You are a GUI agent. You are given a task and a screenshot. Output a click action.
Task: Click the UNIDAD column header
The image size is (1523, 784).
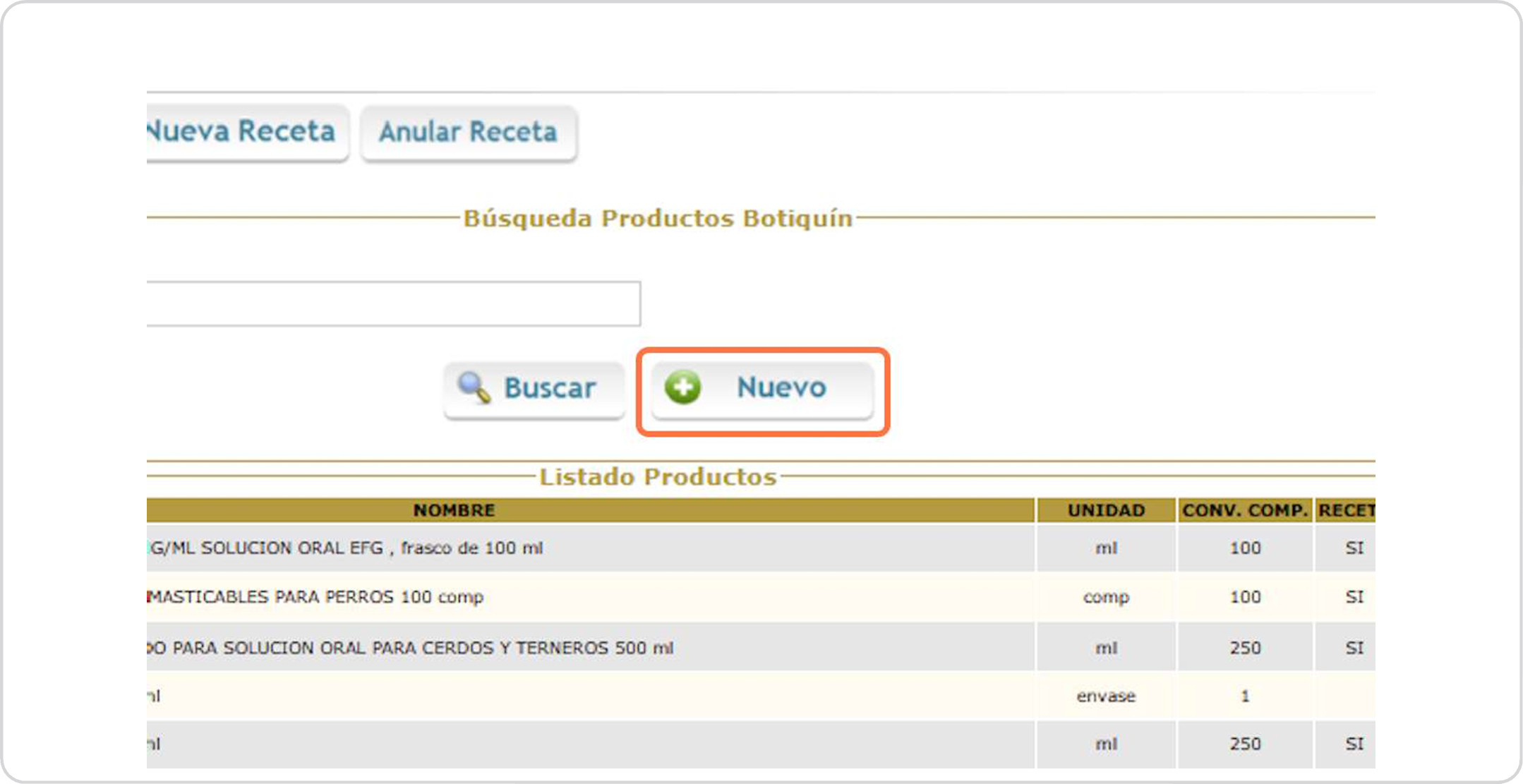[1106, 510]
